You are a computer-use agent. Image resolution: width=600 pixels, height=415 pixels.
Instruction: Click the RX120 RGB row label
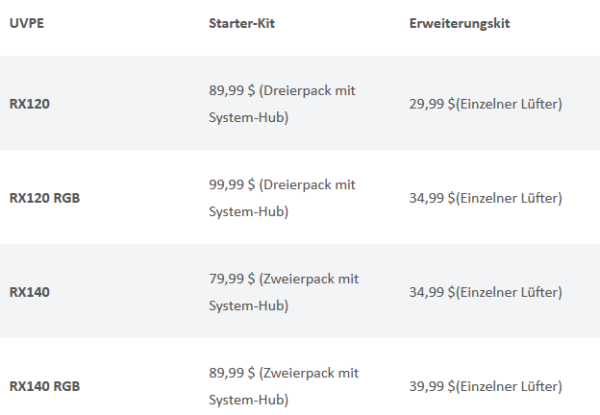point(45,198)
